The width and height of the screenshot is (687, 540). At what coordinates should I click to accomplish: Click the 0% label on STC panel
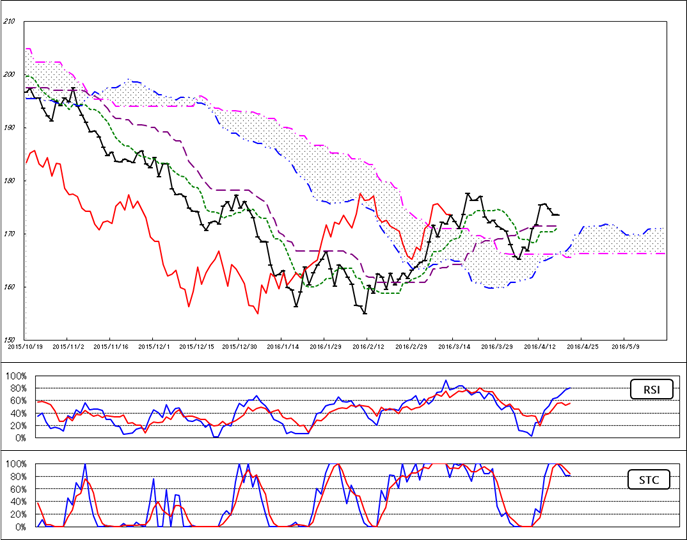point(19,527)
